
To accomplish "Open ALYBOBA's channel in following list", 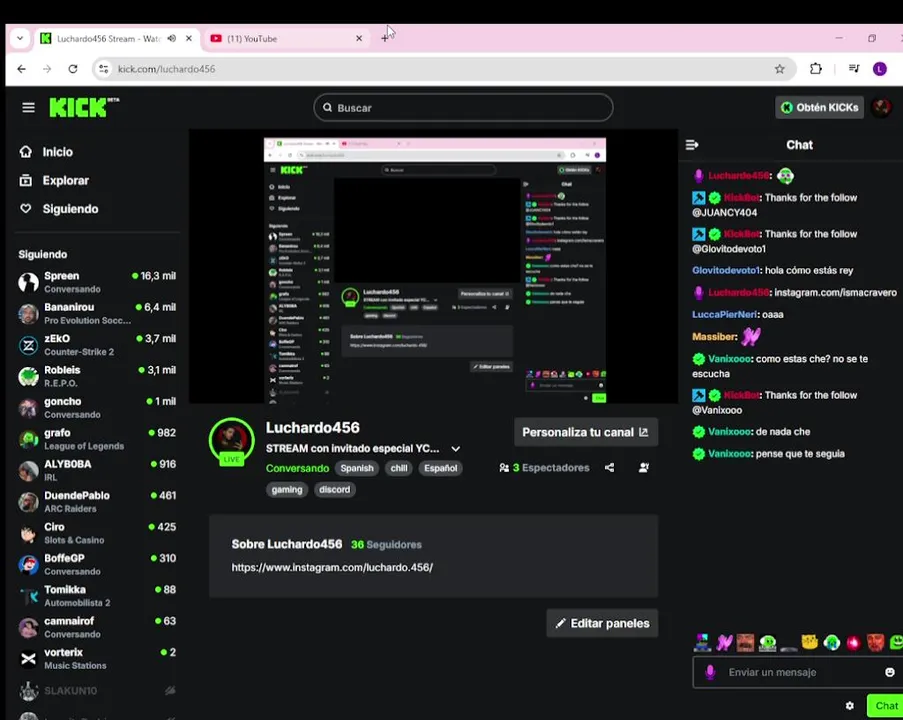I will pos(97,470).
